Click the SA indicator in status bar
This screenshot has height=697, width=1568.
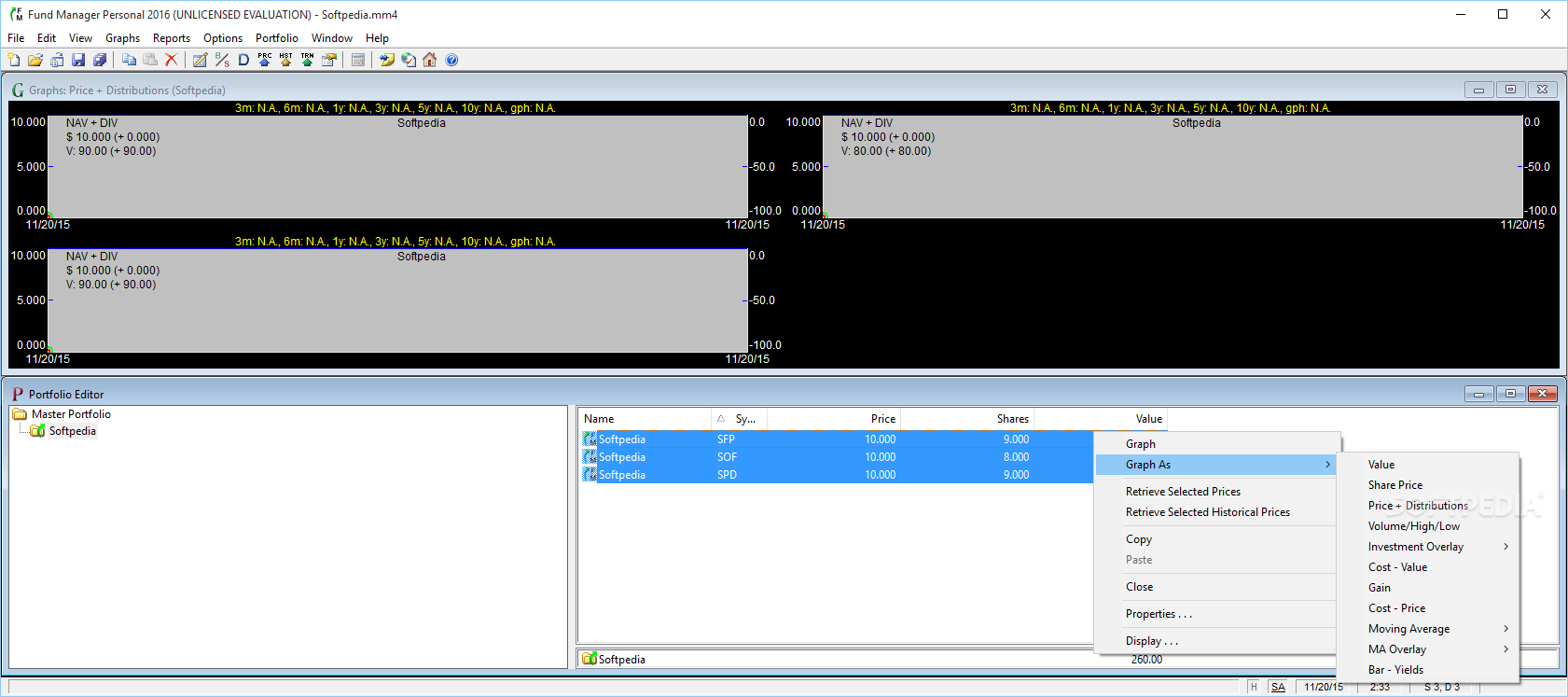tap(1278, 687)
